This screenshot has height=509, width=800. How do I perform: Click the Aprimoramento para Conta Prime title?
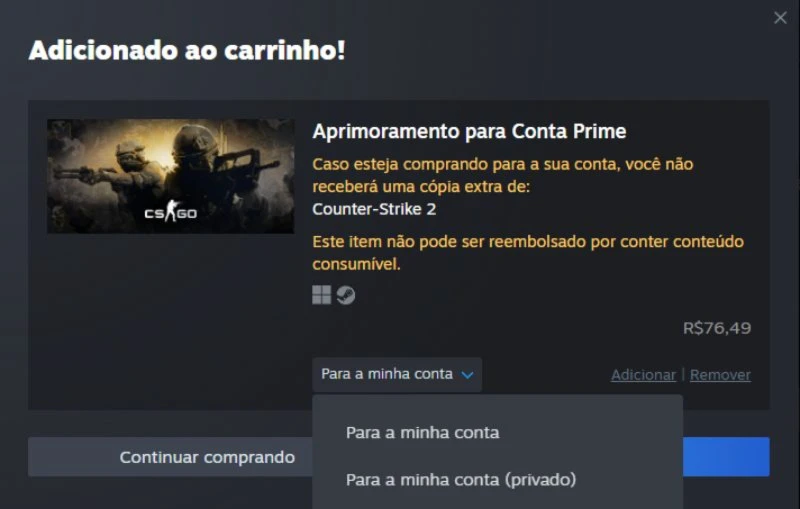coord(469,132)
